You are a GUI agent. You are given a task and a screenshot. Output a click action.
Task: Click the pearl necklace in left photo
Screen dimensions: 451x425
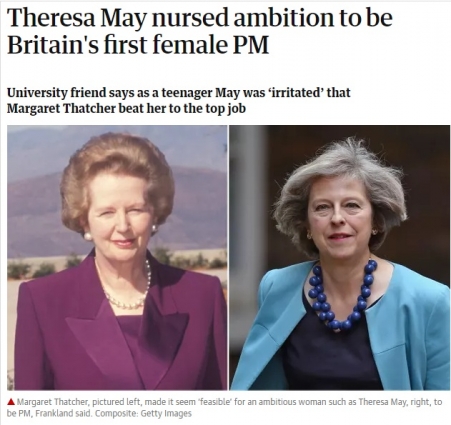coord(126,286)
